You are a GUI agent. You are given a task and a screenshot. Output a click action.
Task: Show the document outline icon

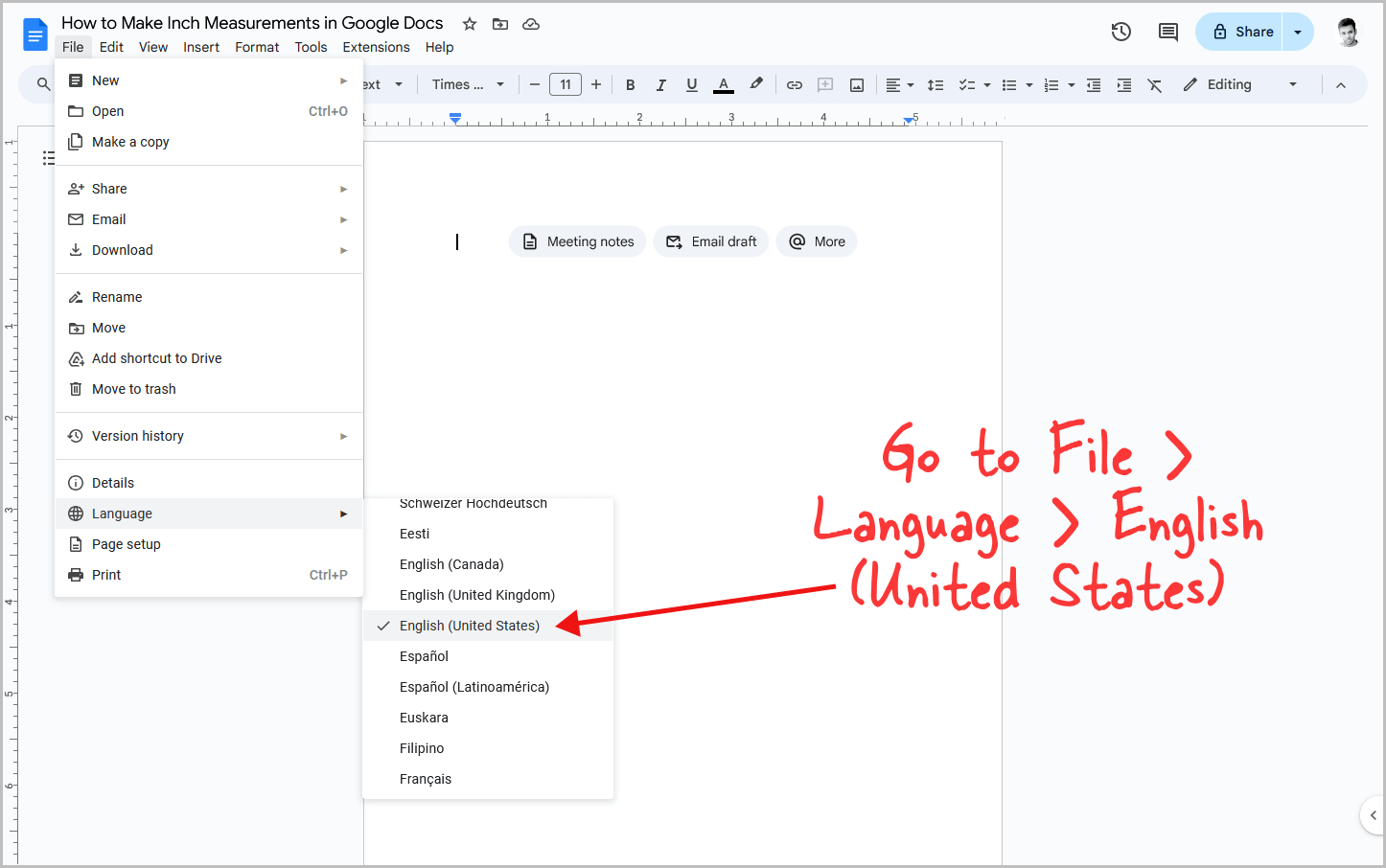[x=48, y=158]
